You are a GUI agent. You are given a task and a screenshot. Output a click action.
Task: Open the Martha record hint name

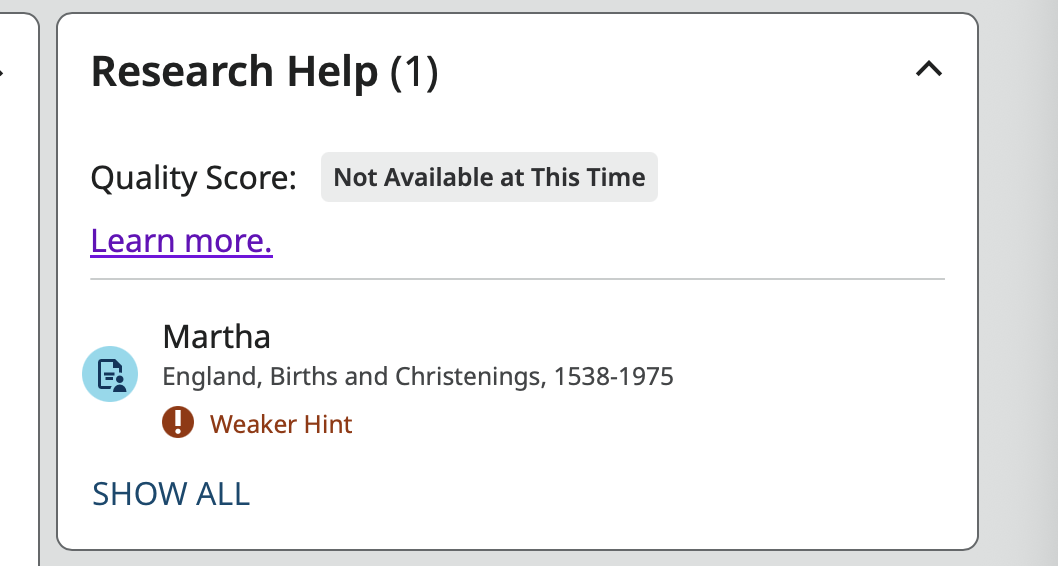point(217,337)
